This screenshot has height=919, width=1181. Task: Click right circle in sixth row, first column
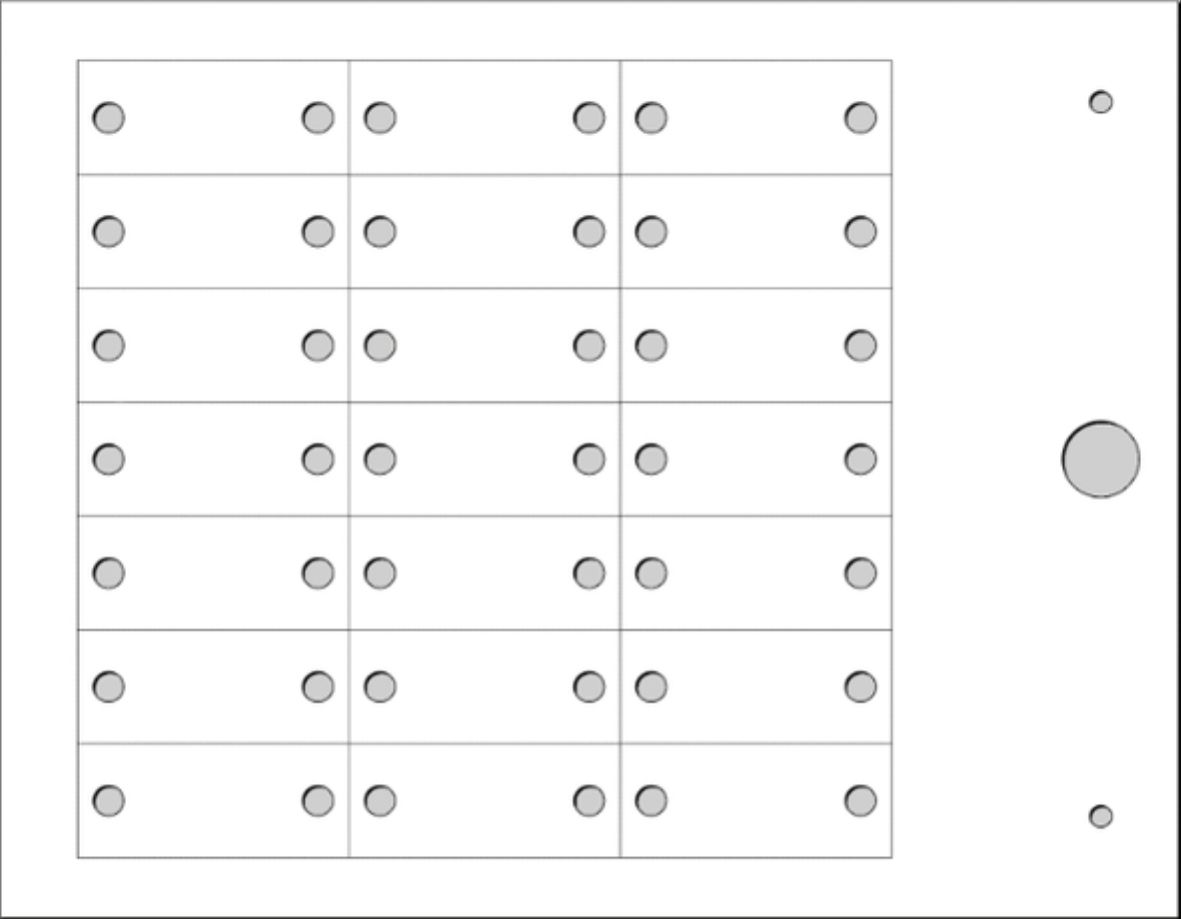(318, 687)
